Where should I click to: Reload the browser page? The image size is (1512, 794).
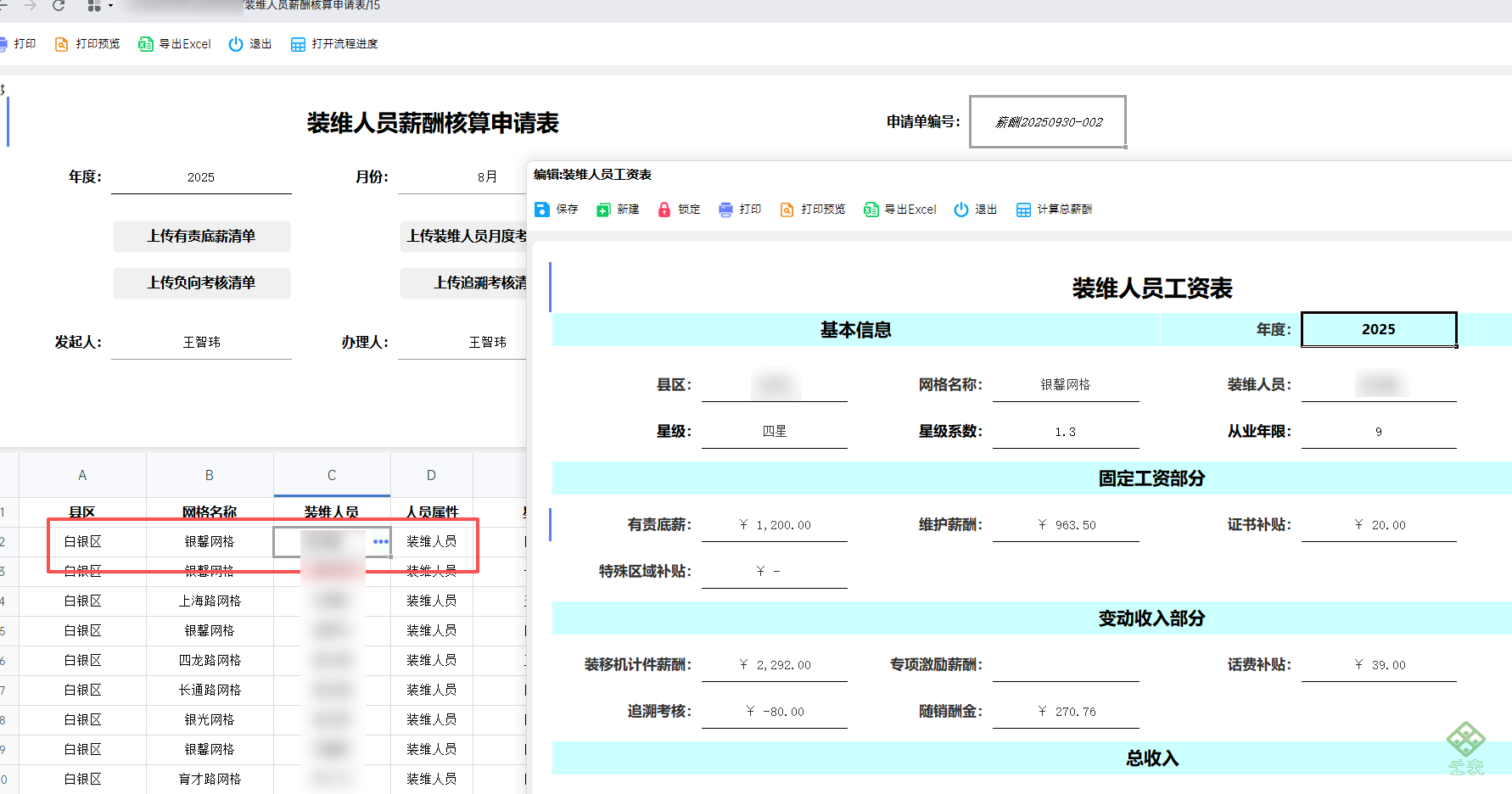pyautogui.click(x=59, y=6)
